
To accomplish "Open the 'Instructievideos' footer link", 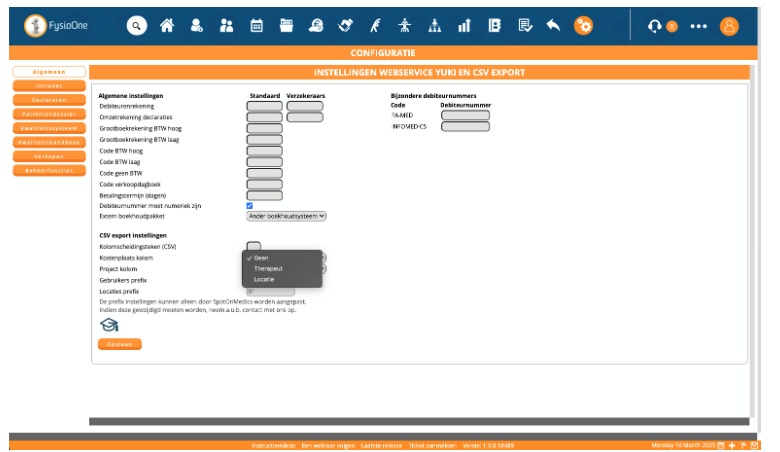I will [272, 444].
